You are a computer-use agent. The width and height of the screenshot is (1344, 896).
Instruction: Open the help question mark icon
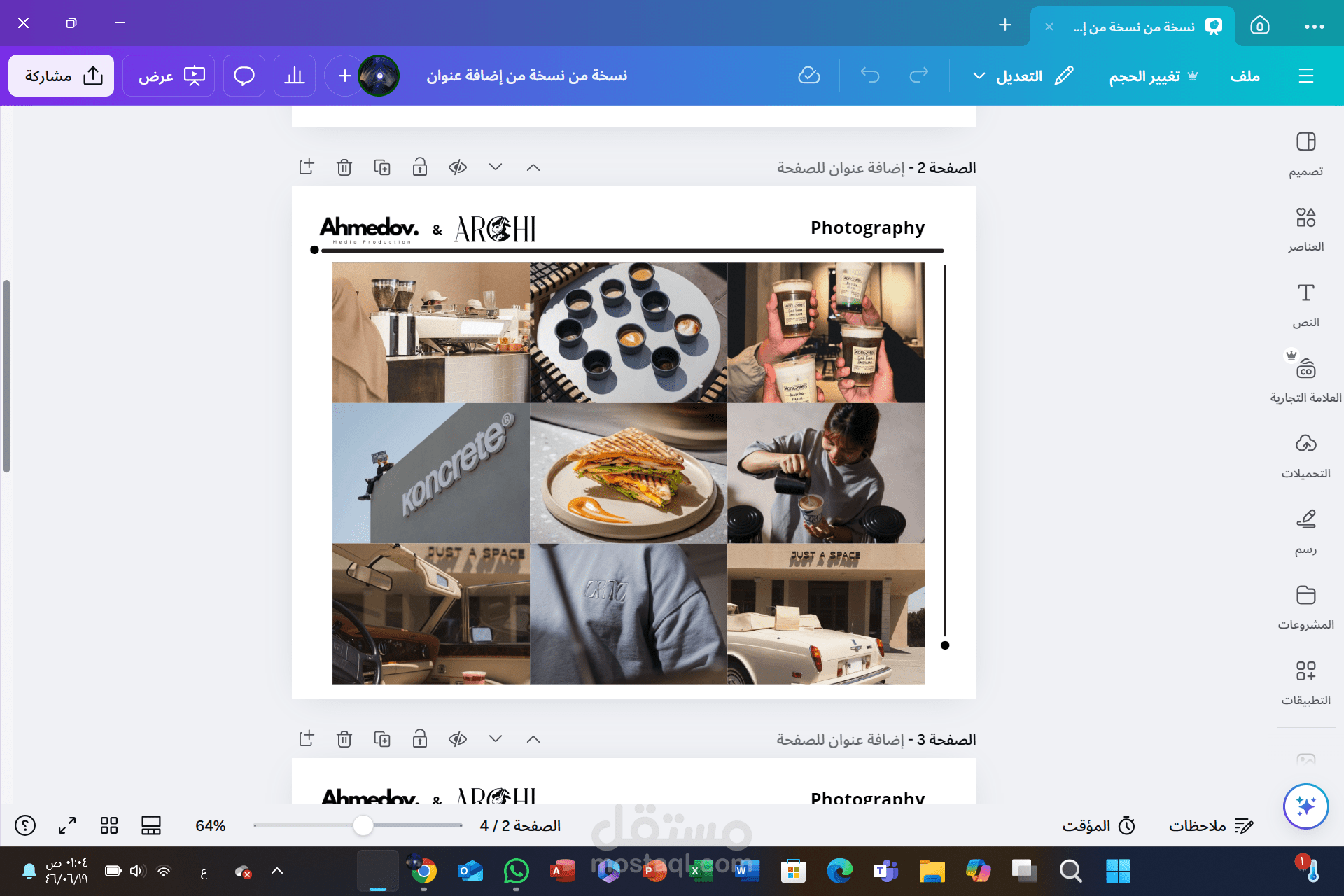25,826
